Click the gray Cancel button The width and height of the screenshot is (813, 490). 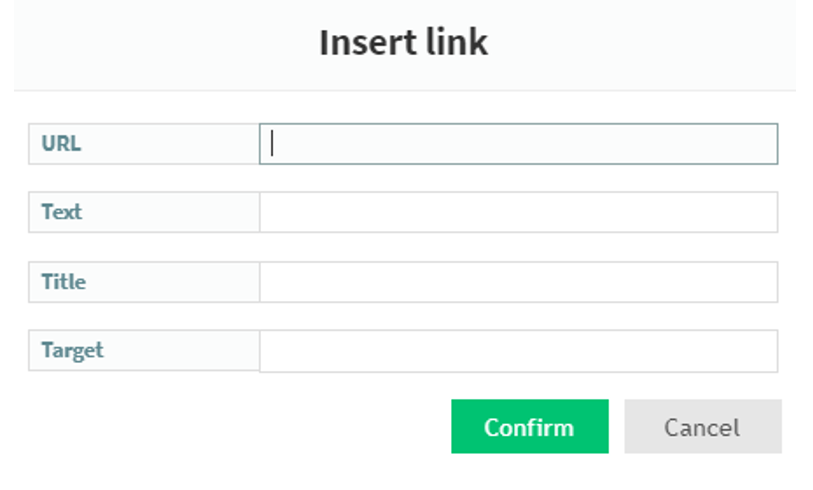pyautogui.click(x=702, y=427)
